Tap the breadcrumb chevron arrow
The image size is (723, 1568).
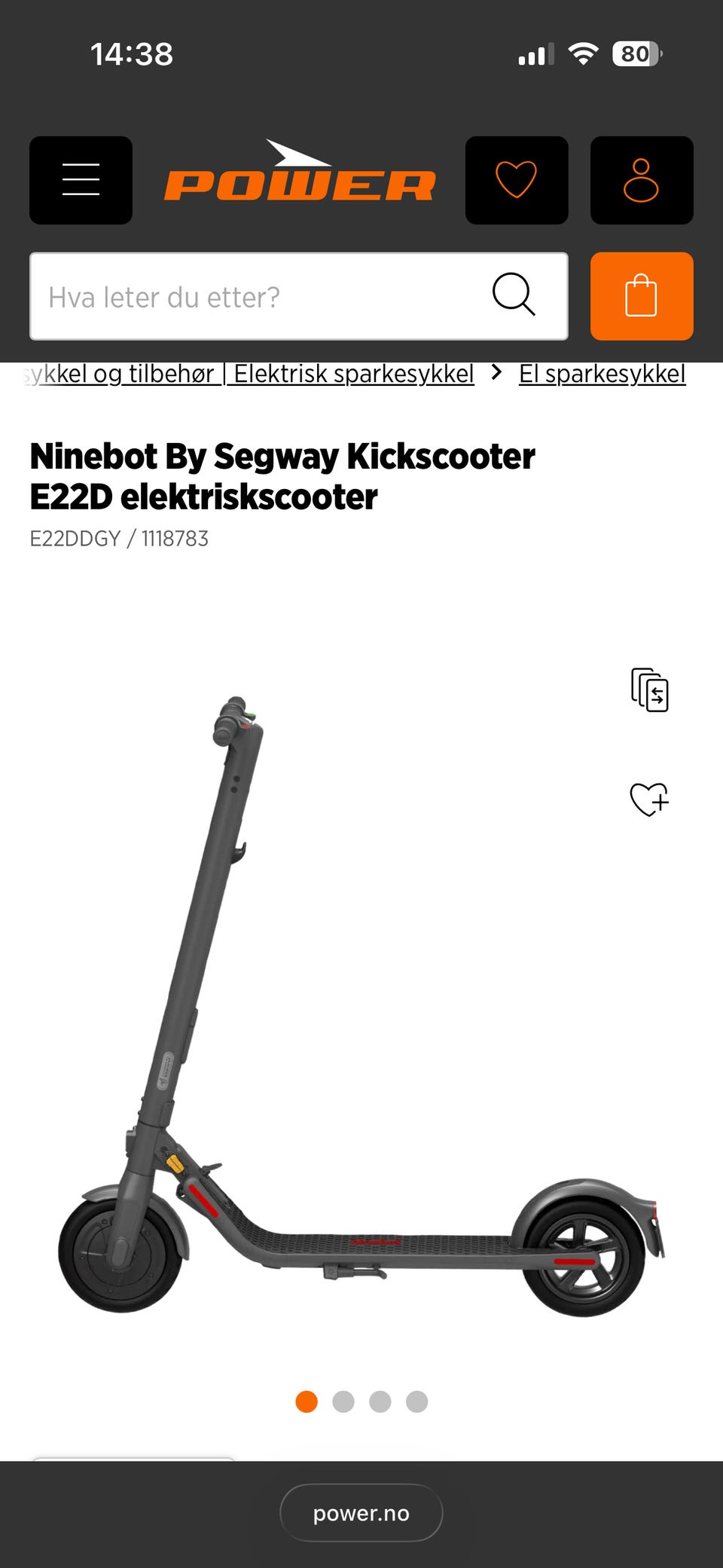(496, 372)
